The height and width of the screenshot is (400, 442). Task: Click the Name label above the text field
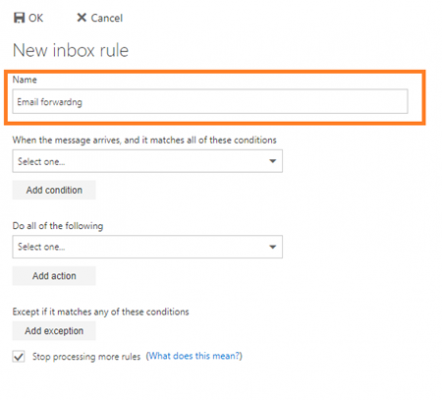(25, 80)
